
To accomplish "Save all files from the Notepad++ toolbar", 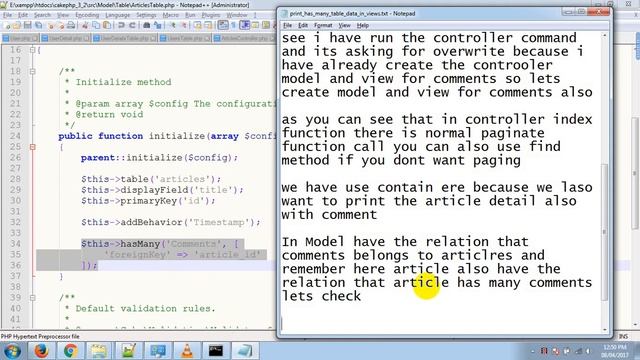I will tap(38, 26).
